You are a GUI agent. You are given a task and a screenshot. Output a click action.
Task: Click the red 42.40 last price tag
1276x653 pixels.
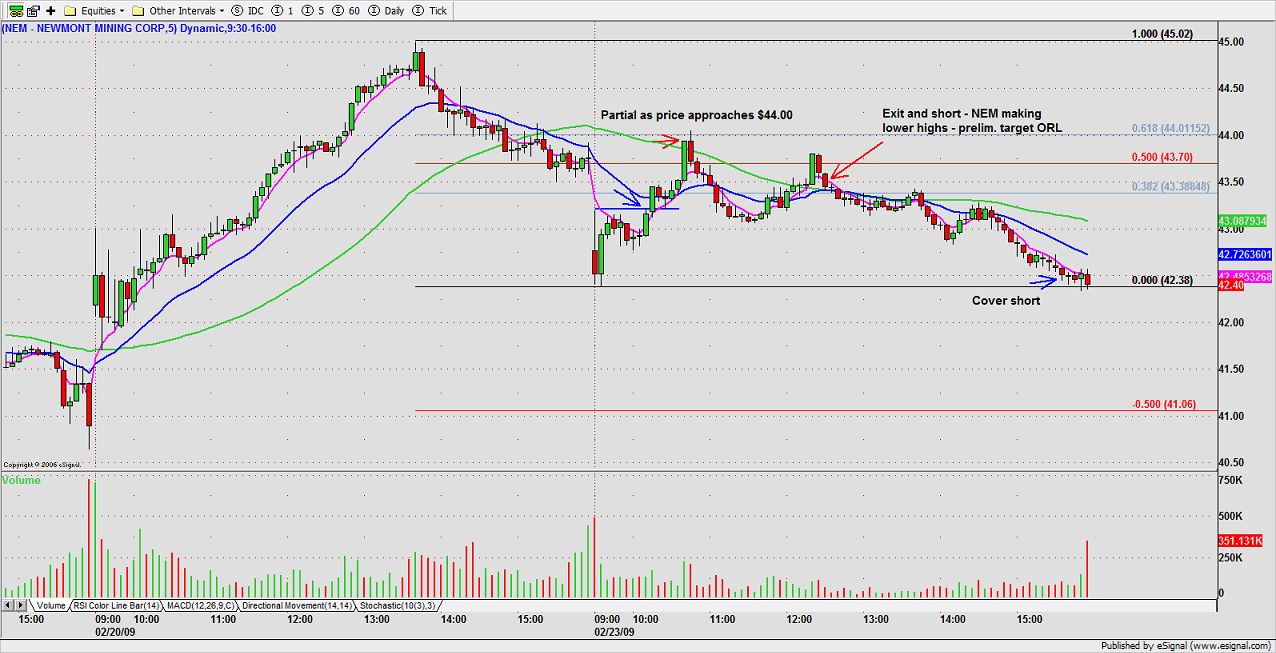tap(1232, 286)
